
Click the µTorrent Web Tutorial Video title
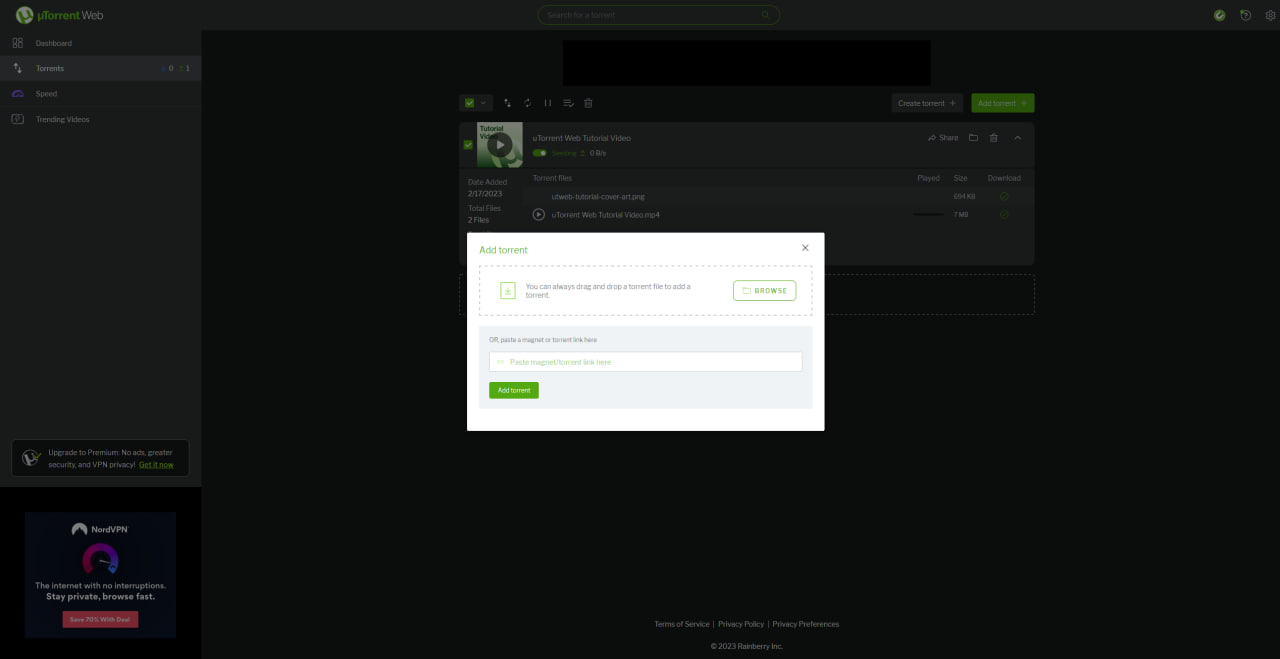582,138
